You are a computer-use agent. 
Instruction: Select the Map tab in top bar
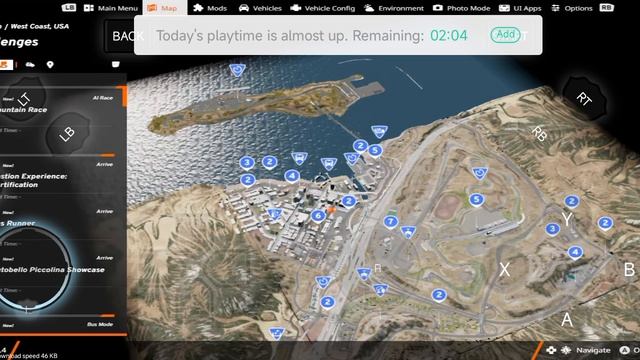[162, 8]
